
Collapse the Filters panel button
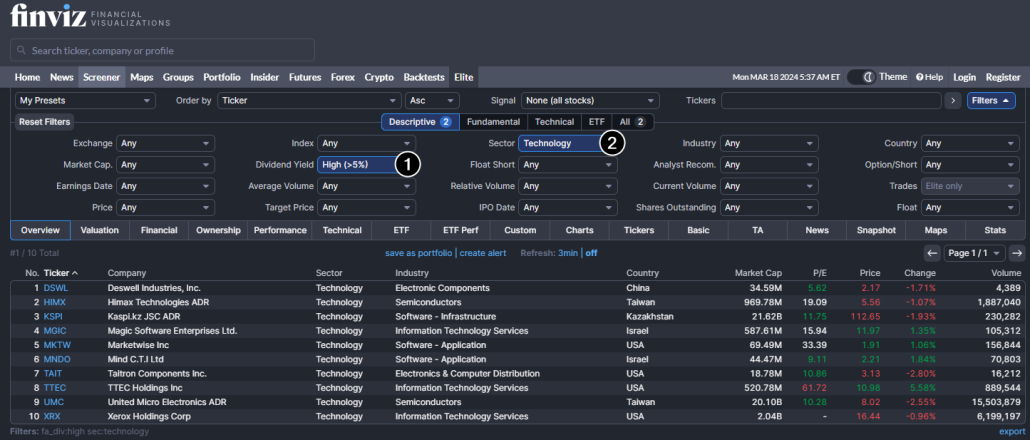click(x=990, y=101)
